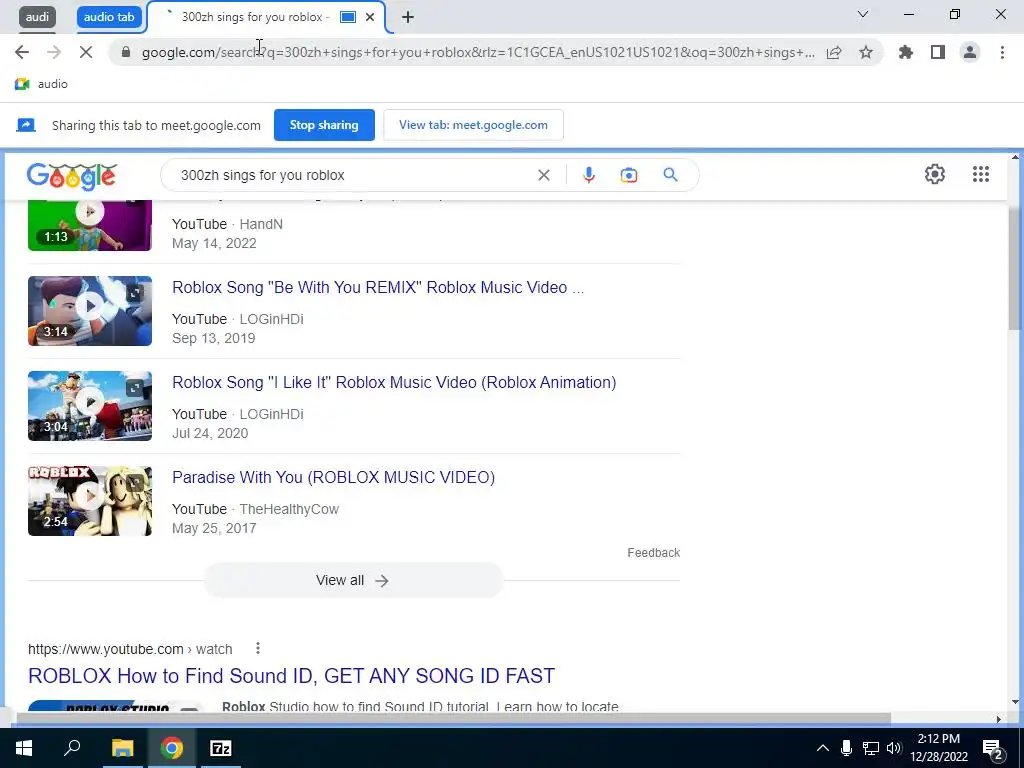This screenshot has width=1024, height=768.
Task: Open File Explorer from taskbar
Action: point(122,748)
